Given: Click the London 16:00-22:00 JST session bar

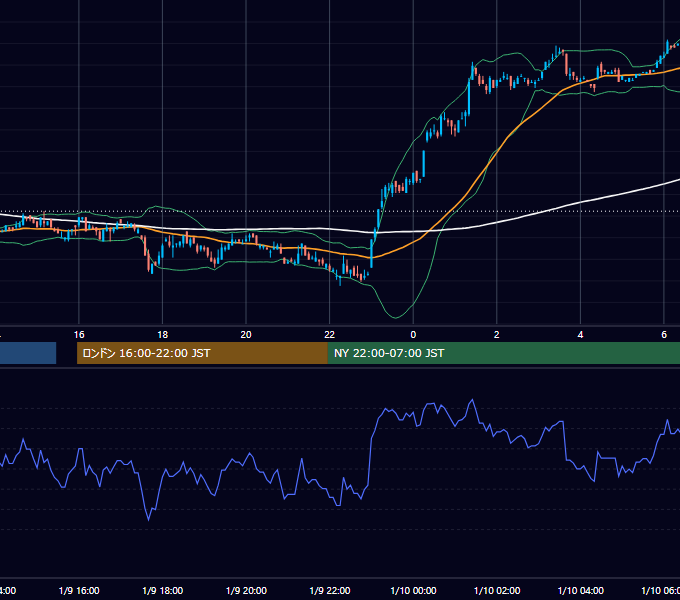Looking at the screenshot, I should (x=202, y=353).
